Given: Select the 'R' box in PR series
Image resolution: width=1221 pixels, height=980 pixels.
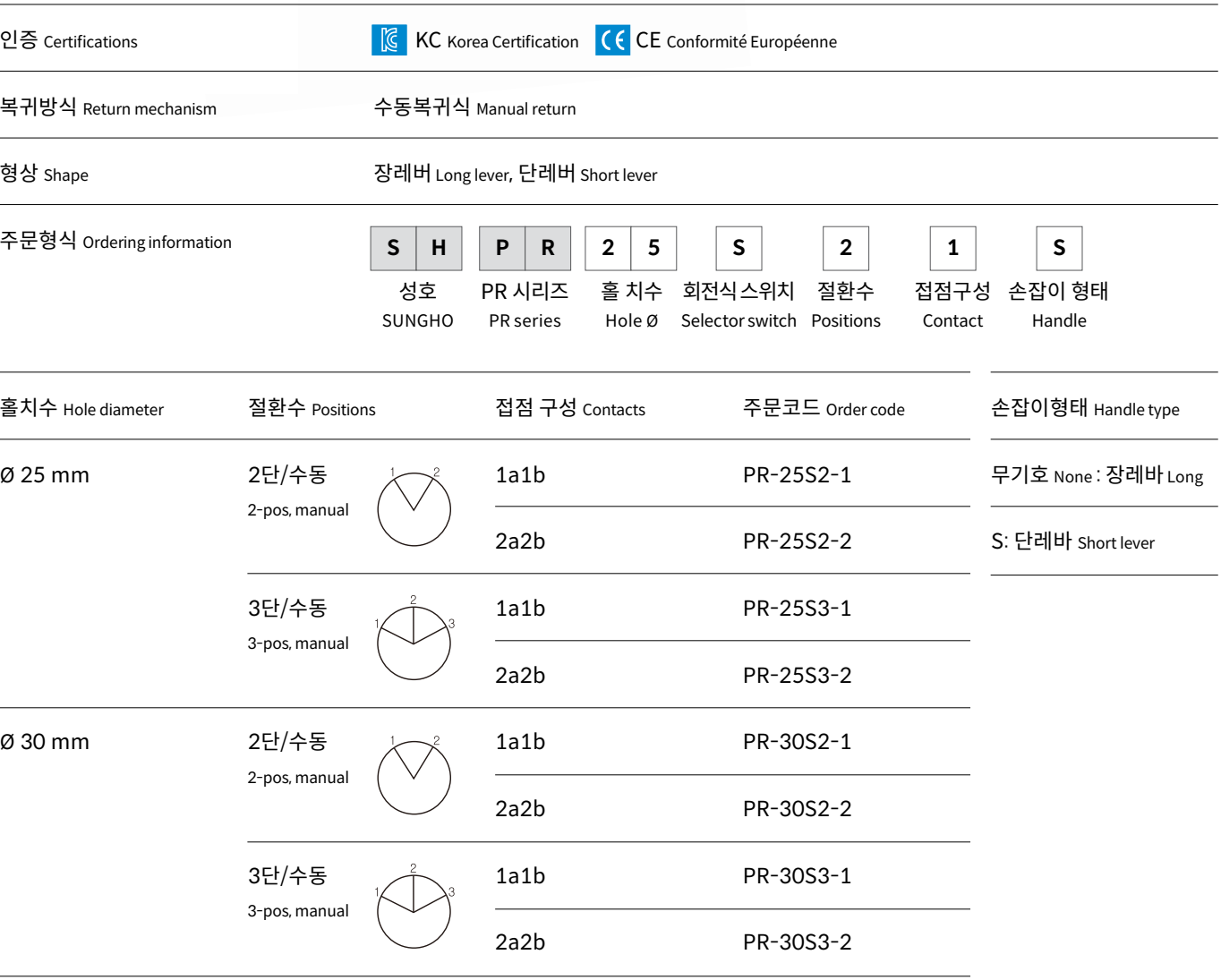Looking at the screenshot, I should click(548, 248).
